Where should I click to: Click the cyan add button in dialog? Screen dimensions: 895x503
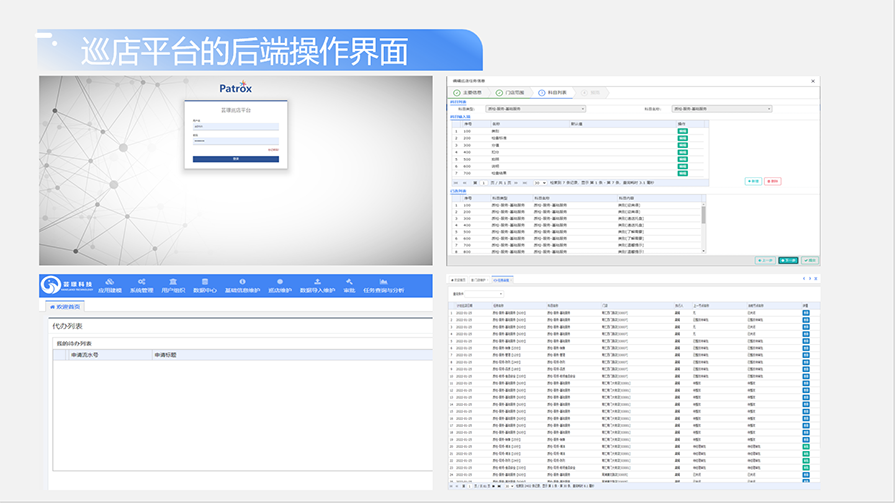[x=753, y=181]
